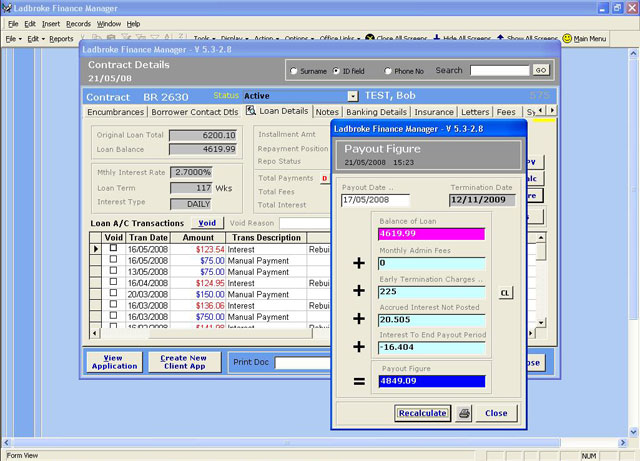Image resolution: width=640 pixels, height=461 pixels.
Task: Tick Void checkbox for 13/05/2008 Manual Payment
Action: tap(113, 270)
